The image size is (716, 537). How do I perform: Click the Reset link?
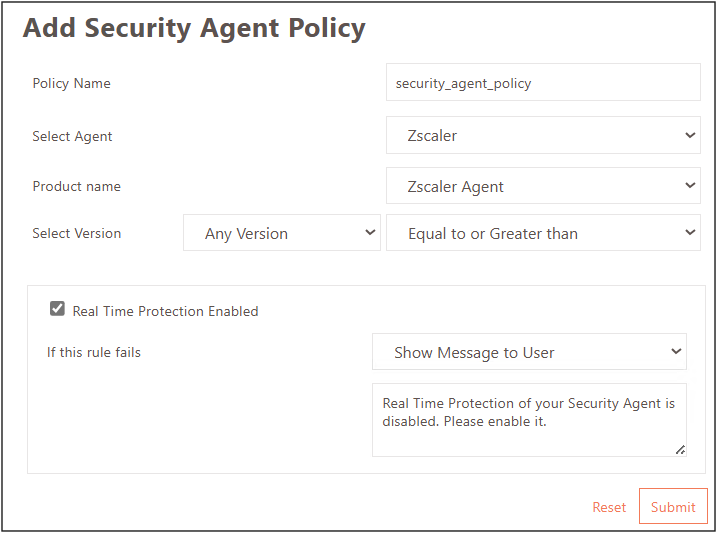coord(609,507)
